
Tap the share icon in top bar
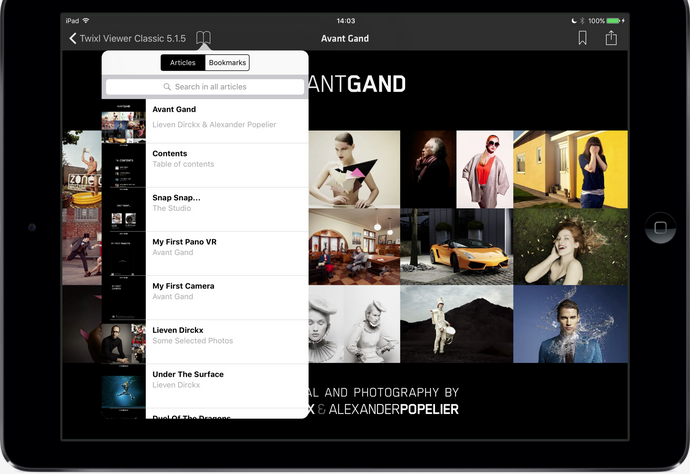click(611, 38)
